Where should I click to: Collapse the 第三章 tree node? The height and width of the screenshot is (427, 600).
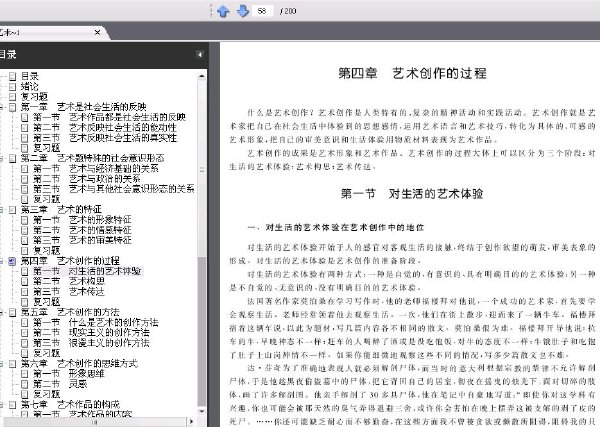pos(1,210)
